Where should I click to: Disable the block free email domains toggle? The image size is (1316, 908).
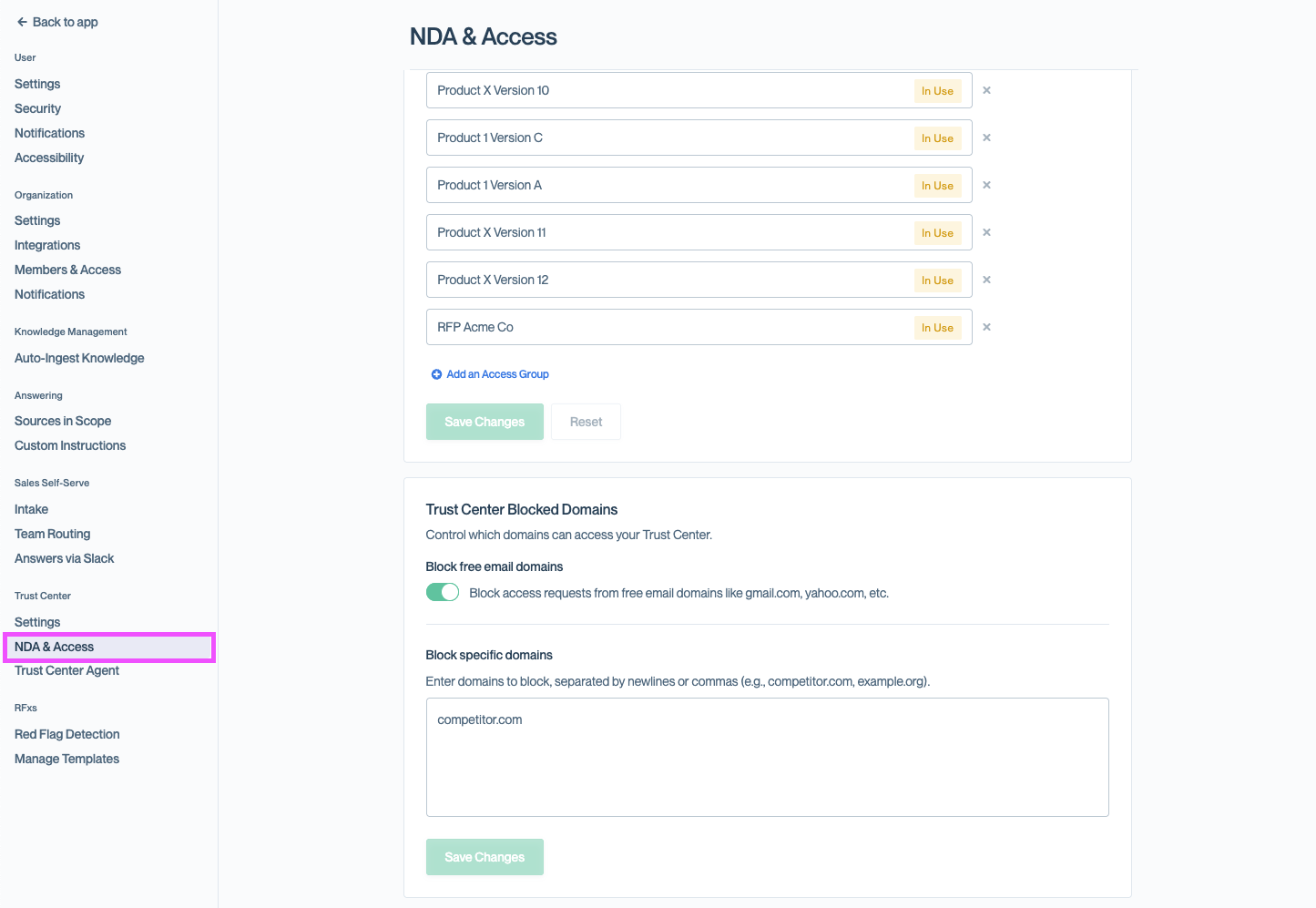coord(443,591)
